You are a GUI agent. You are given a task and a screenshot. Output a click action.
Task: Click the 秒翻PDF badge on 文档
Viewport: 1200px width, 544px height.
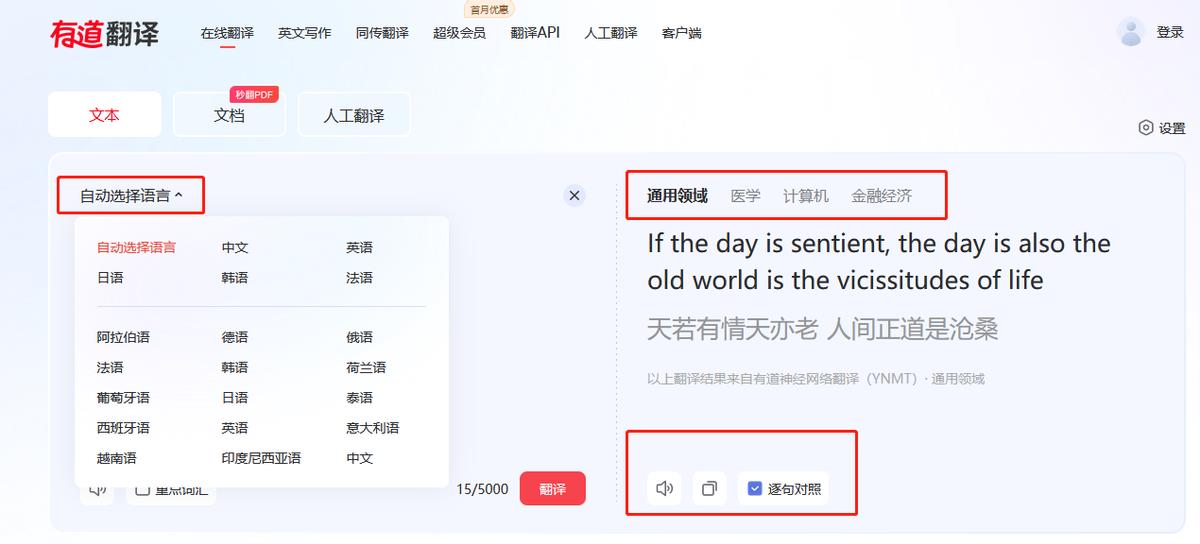click(x=253, y=95)
